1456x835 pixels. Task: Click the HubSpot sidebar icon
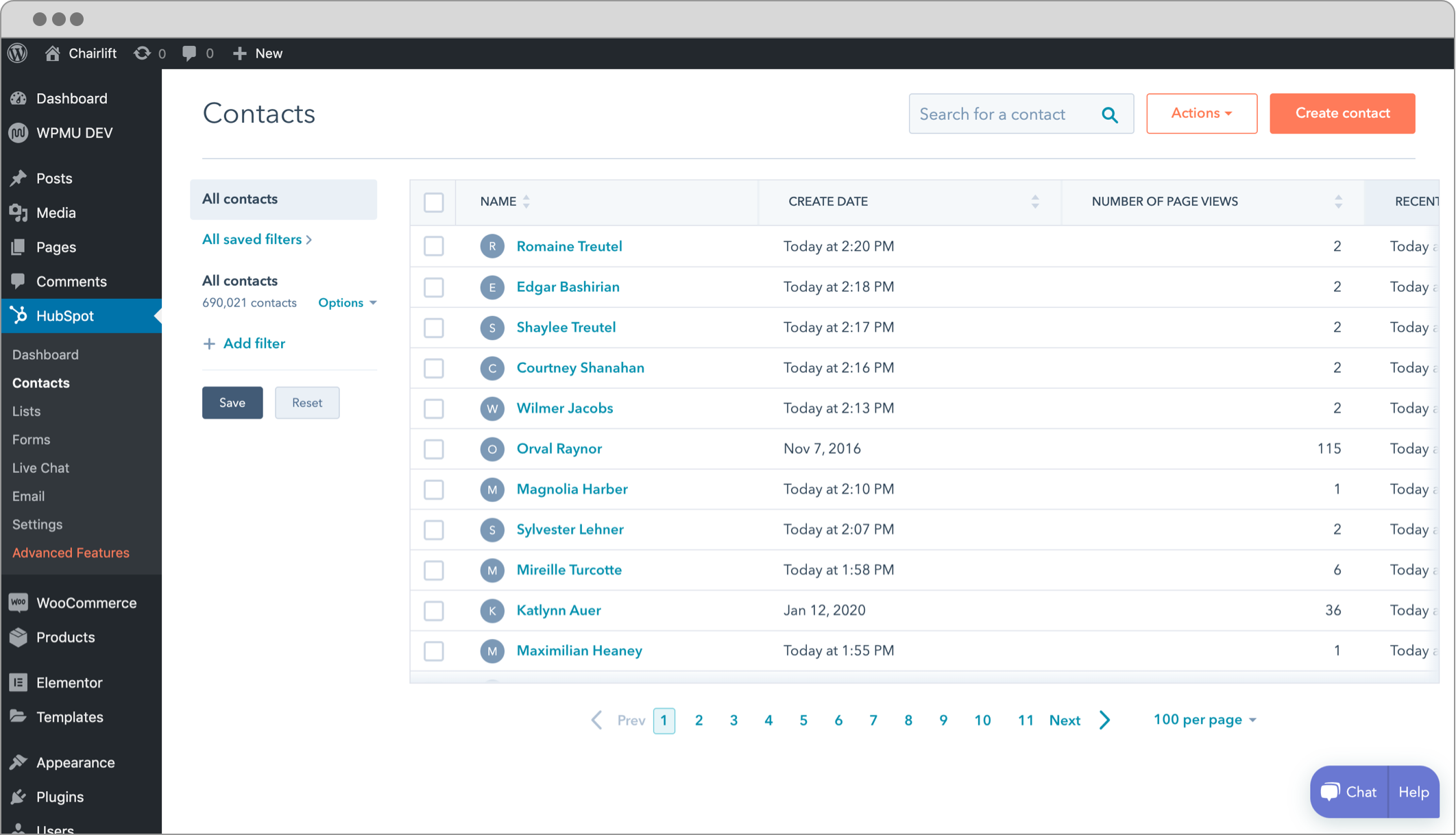pyautogui.click(x=18, y=316)
